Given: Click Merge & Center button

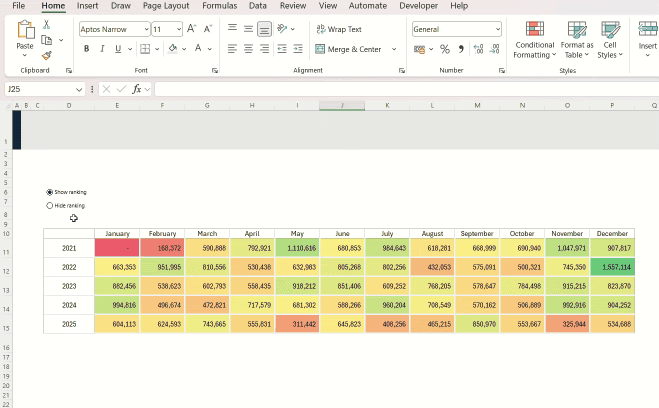Looking at the screenshot, I should pos(348,49).
